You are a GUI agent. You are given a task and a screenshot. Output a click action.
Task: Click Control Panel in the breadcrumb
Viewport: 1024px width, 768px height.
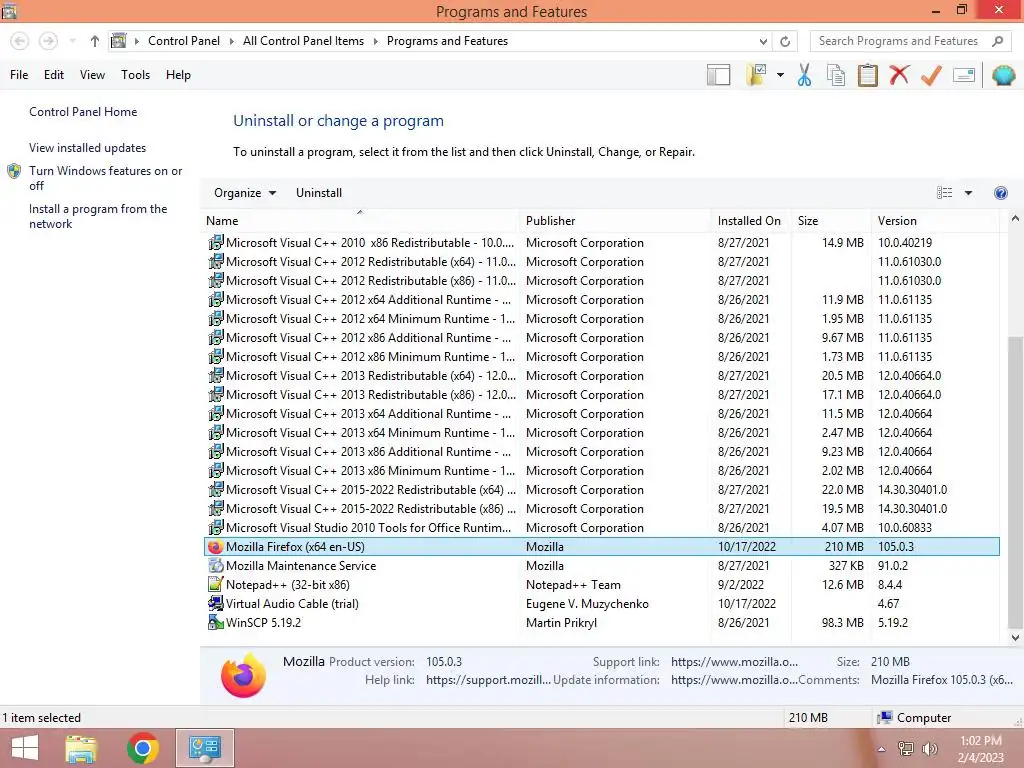pyautogui.click(x=184, y=40)
